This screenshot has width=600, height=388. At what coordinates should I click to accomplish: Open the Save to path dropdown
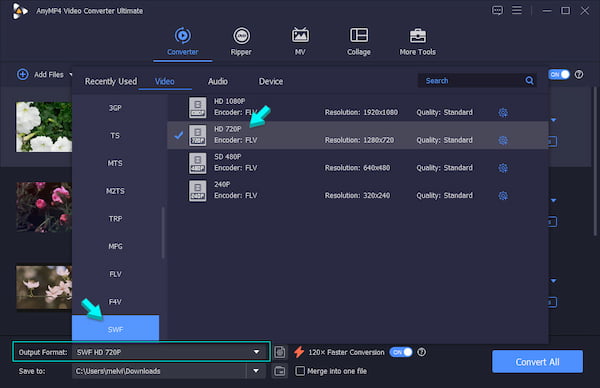pos(256,371)
